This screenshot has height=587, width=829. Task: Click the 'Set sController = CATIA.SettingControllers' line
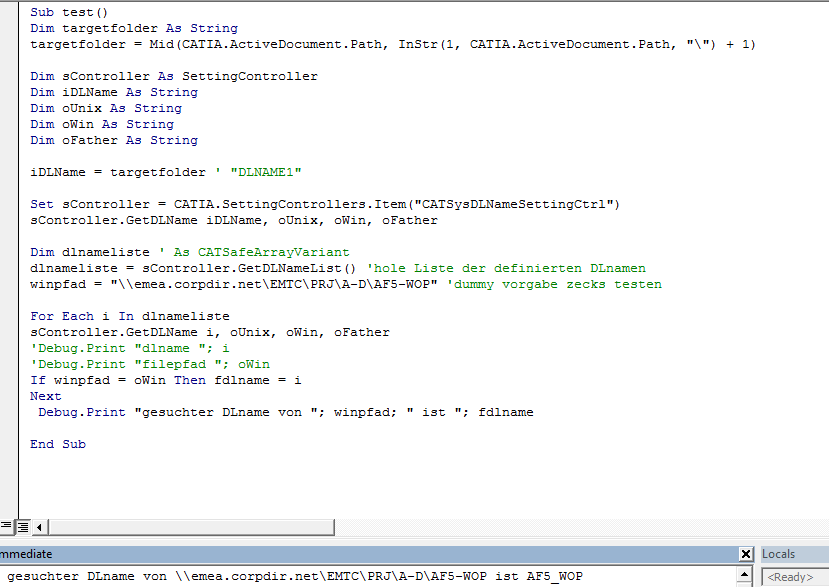point(325,204)
